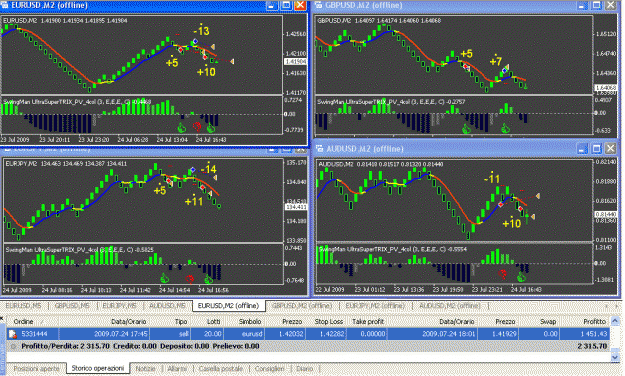
Task: Open the Consiglieri terminal tab
Action: coord(269,369)
